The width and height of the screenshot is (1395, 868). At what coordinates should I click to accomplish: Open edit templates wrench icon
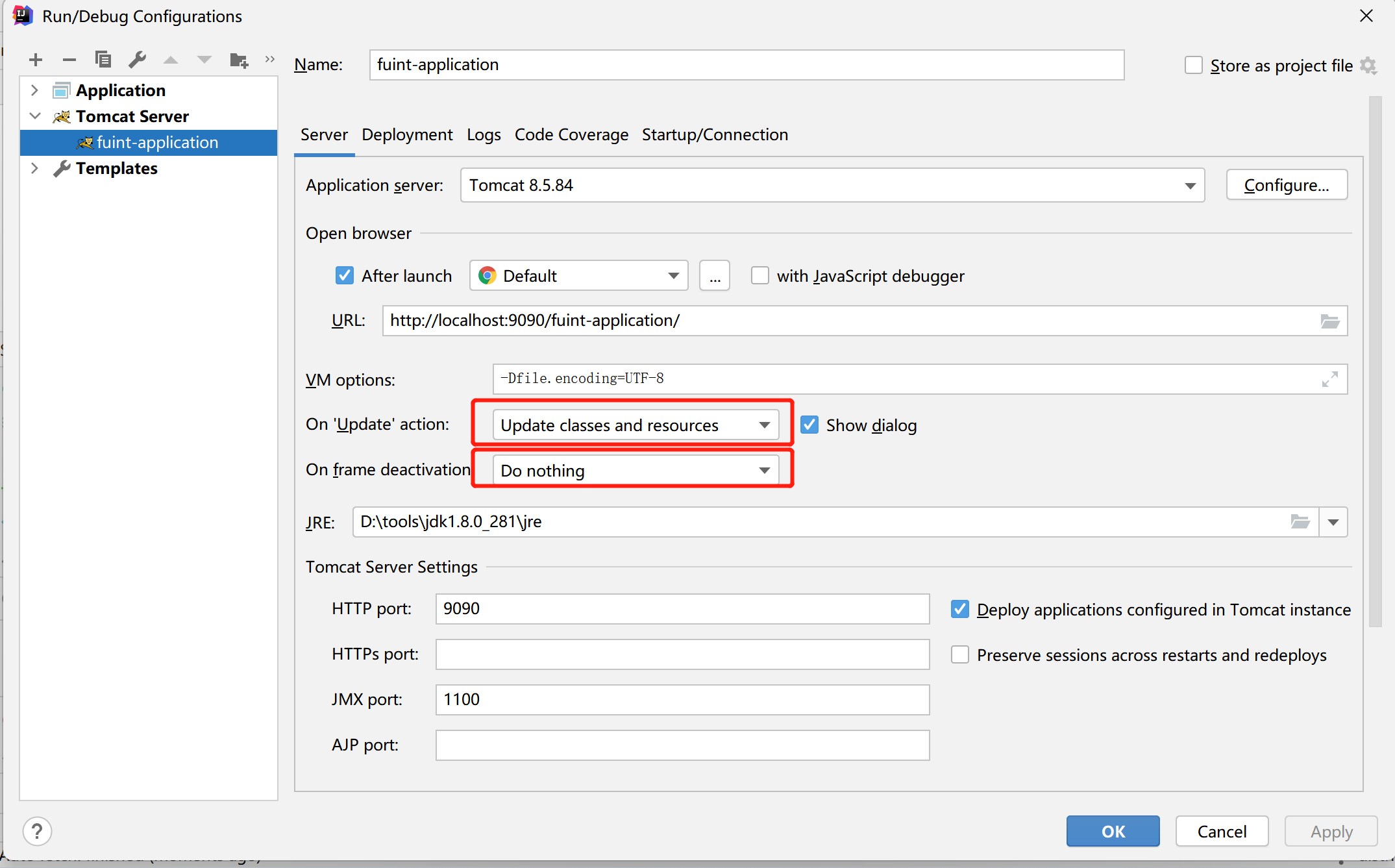[137, 60]
